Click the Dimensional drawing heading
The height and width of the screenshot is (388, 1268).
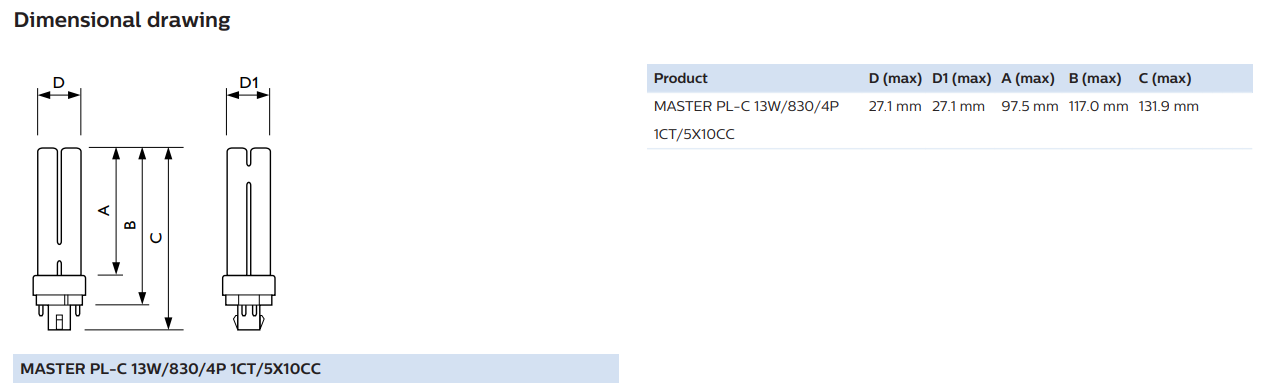click(x=122, y=19)
